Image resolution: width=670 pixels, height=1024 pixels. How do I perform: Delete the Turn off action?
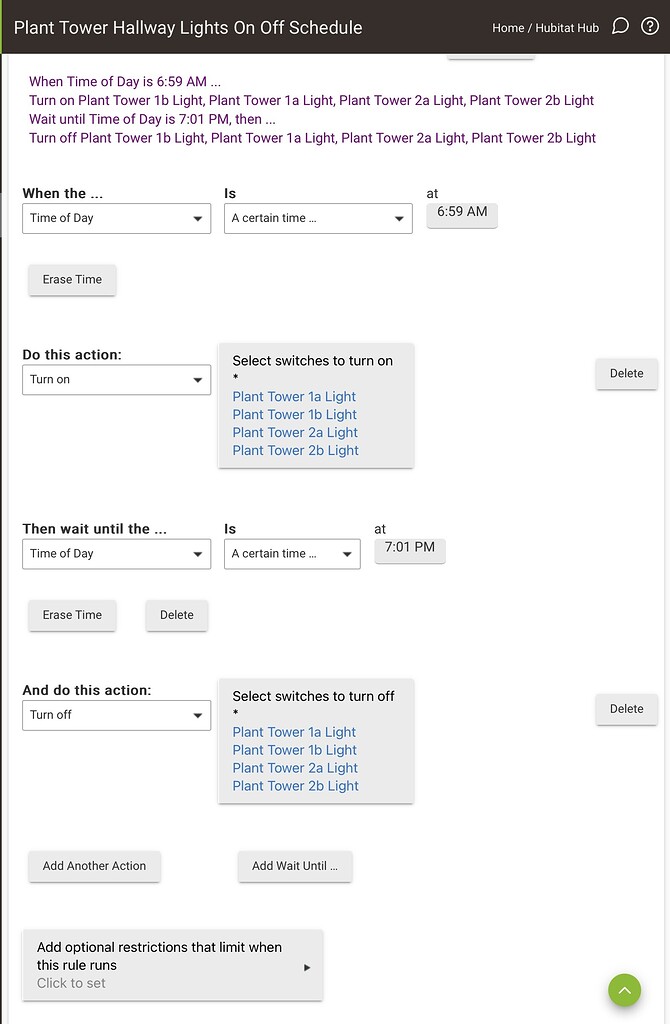[x=627, y=709]
